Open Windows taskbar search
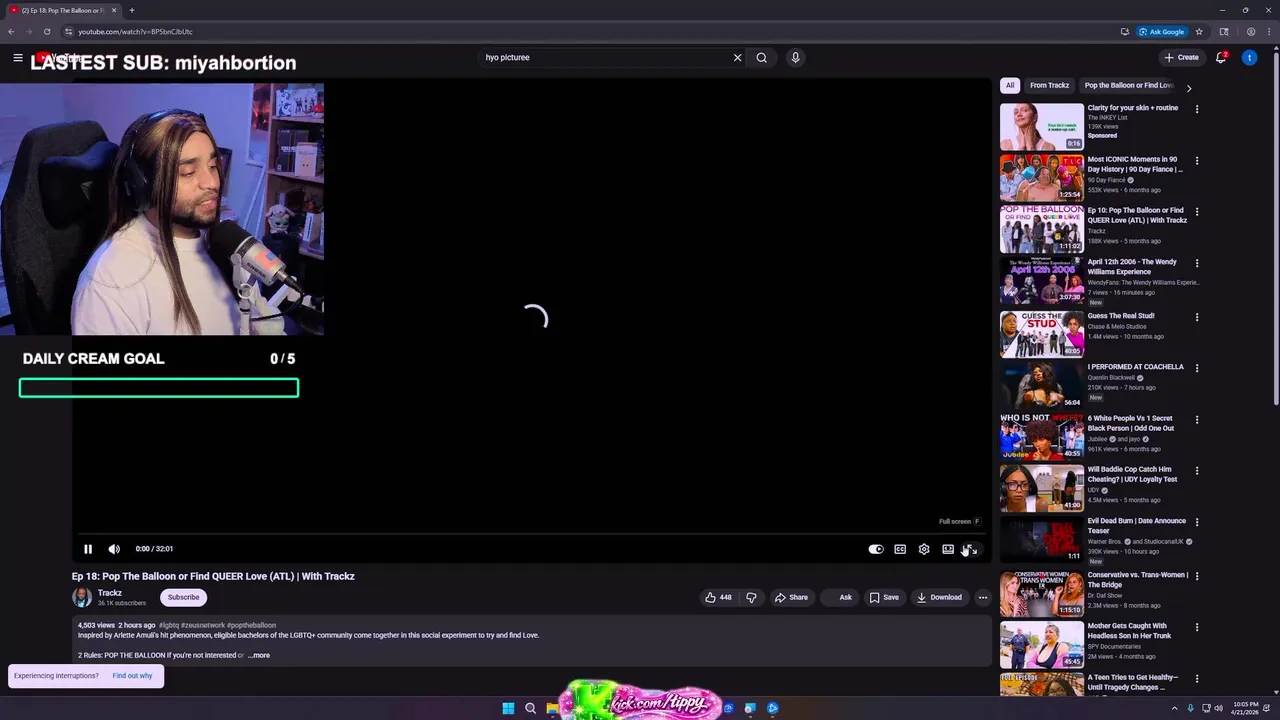This screenshot has height=720, width=1280. 531,708
